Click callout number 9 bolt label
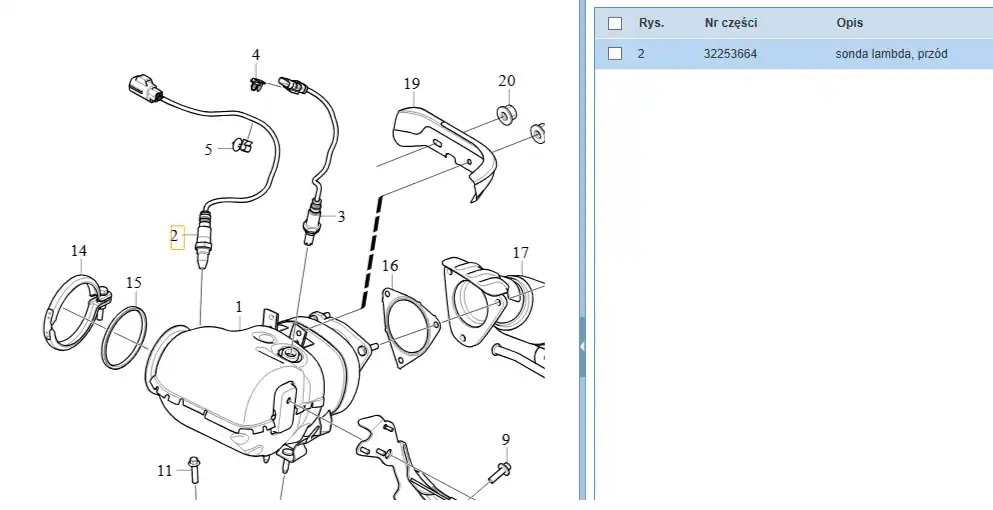This screenshot has width=993, height=510. (505, 439)
